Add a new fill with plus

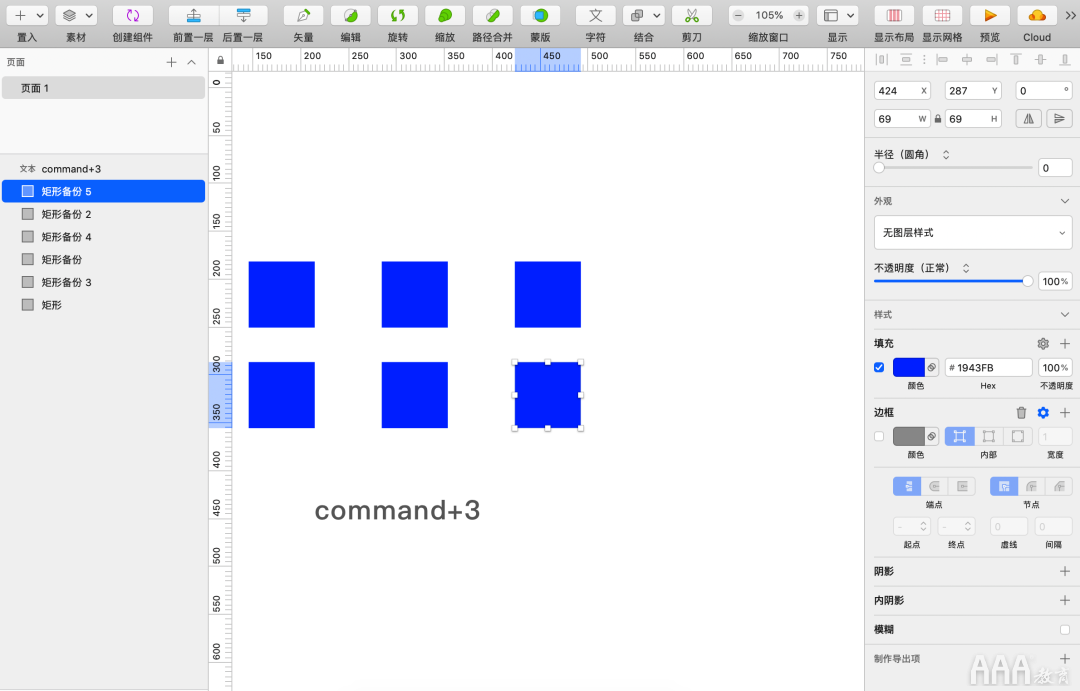pos(1065,343)
